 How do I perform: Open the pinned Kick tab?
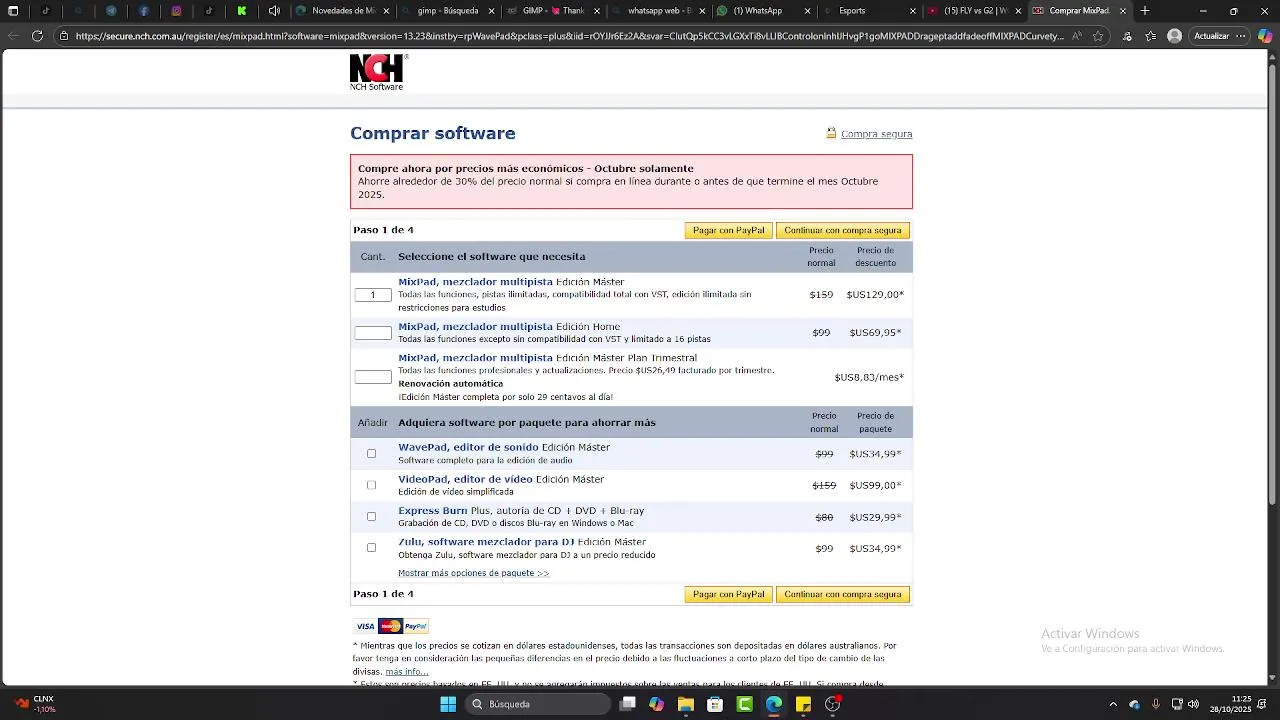click(242, 11)
